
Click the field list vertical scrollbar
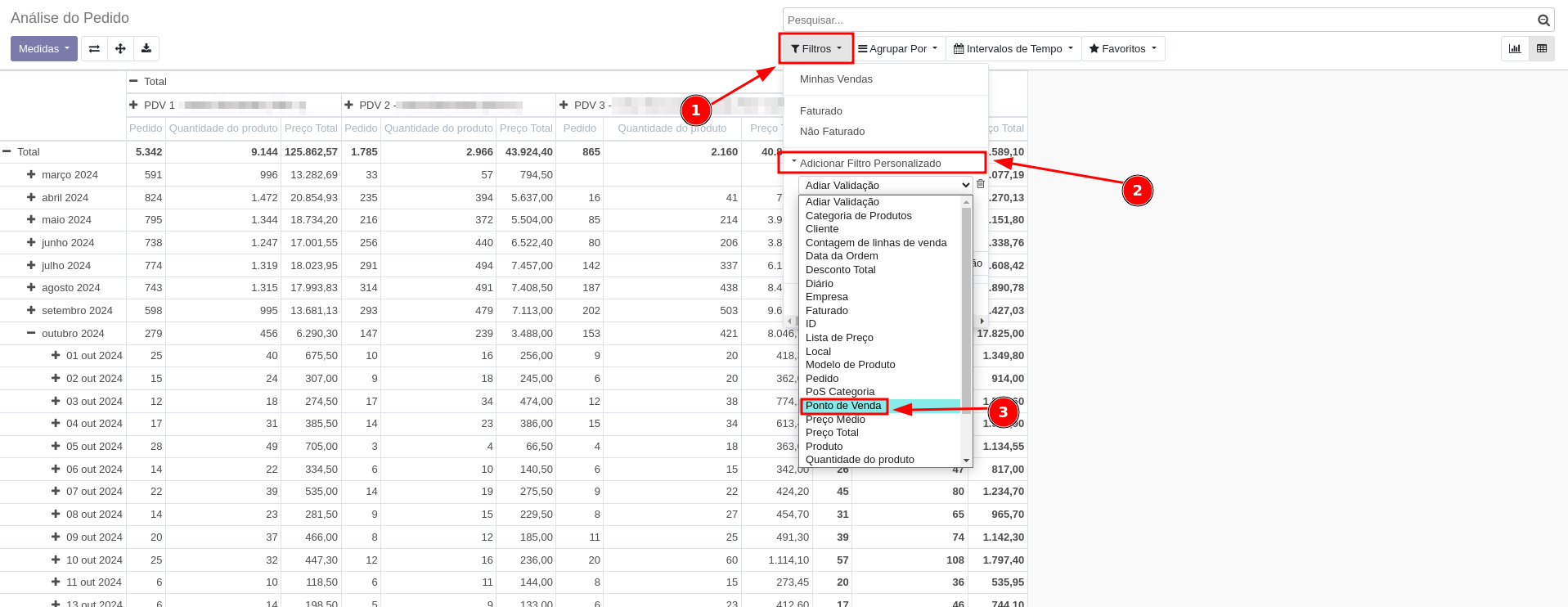pos(967,311)
